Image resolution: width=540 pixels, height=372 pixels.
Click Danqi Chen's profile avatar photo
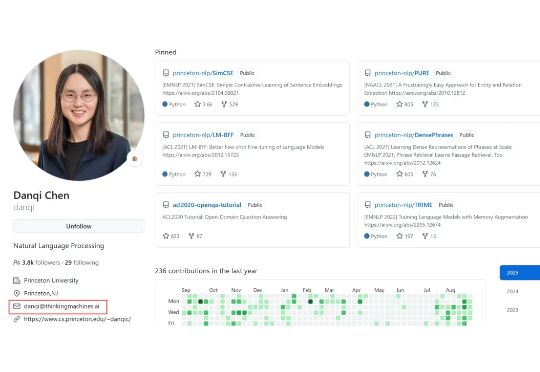coord(79,115)
